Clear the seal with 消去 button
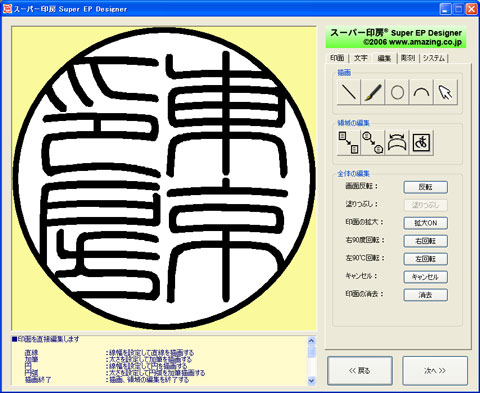Viewport: 480px width, 393px height. click(x=425, y=295)
